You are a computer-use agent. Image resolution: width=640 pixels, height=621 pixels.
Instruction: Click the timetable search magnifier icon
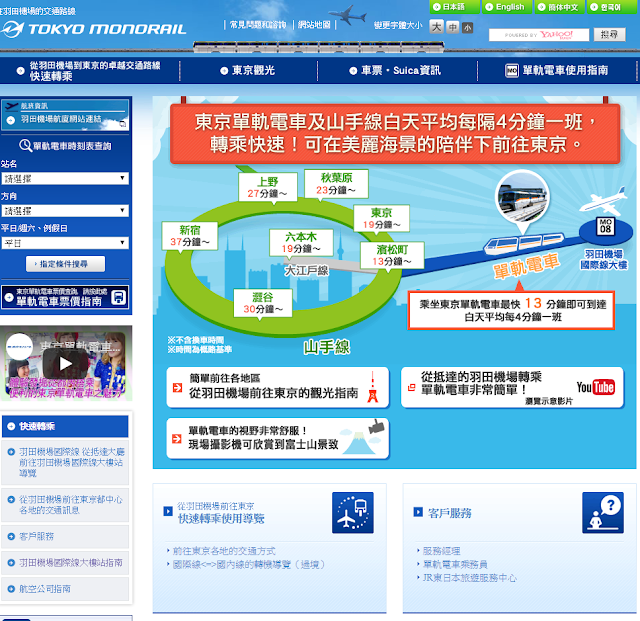[x=25, y=145]
